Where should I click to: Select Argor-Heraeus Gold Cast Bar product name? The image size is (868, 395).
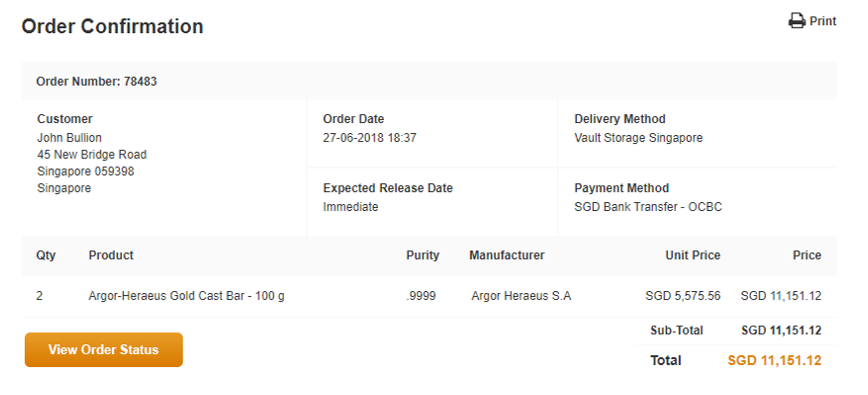187,296
